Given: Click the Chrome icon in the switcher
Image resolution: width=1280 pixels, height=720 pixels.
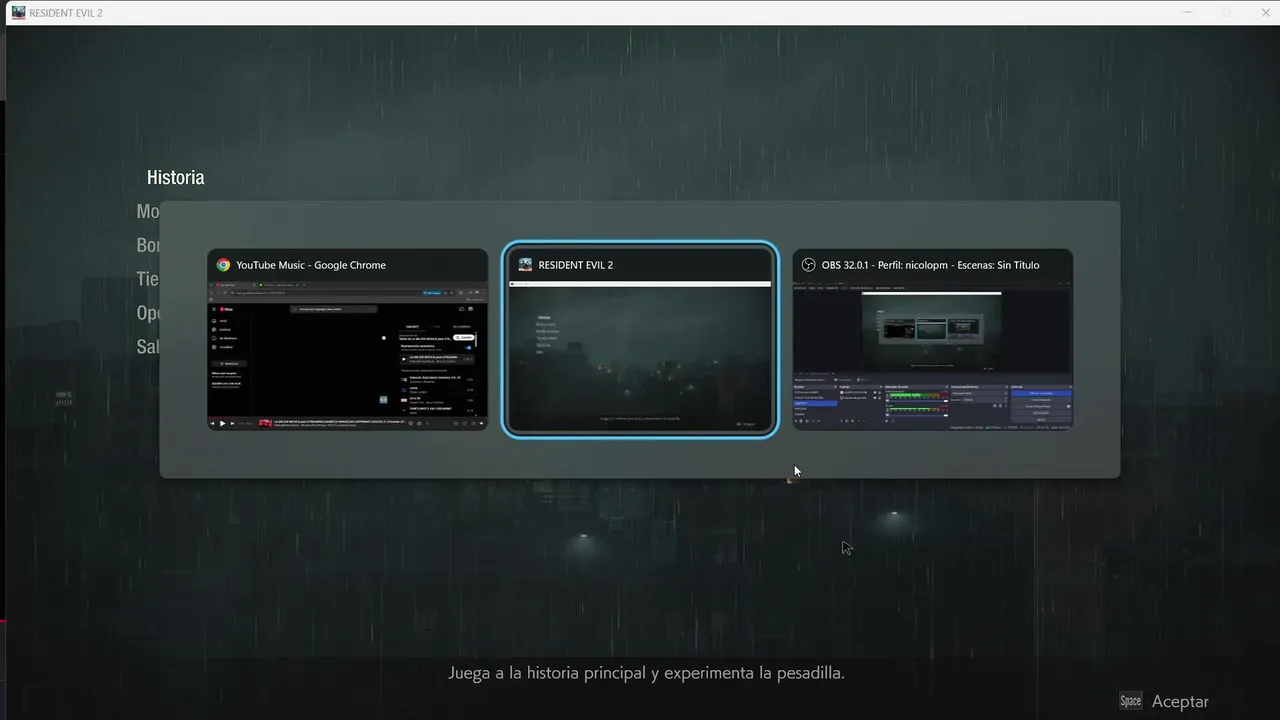Looking at the screenshot, I should pyautogui.click(x=224, y=265).
